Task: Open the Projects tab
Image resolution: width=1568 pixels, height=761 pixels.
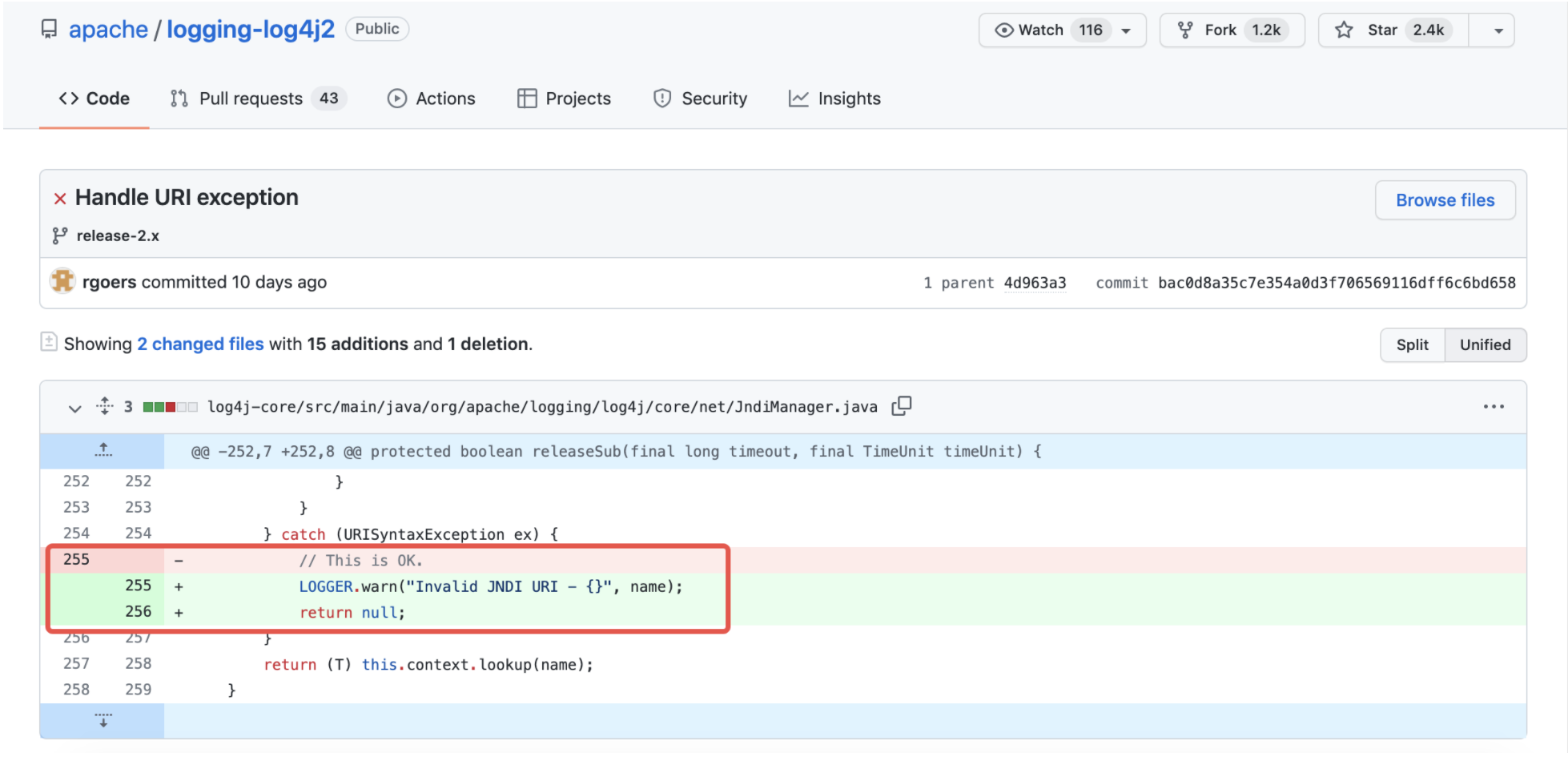Action: (564, 99)
